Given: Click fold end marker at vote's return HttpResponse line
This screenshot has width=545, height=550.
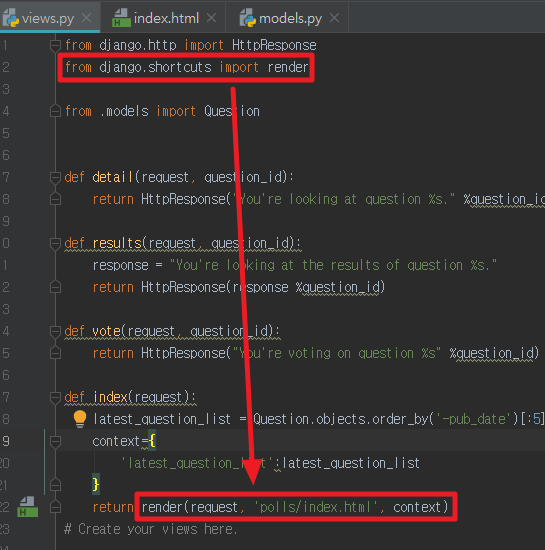Looking at the screenshot, I should click(x=55, y=353).
